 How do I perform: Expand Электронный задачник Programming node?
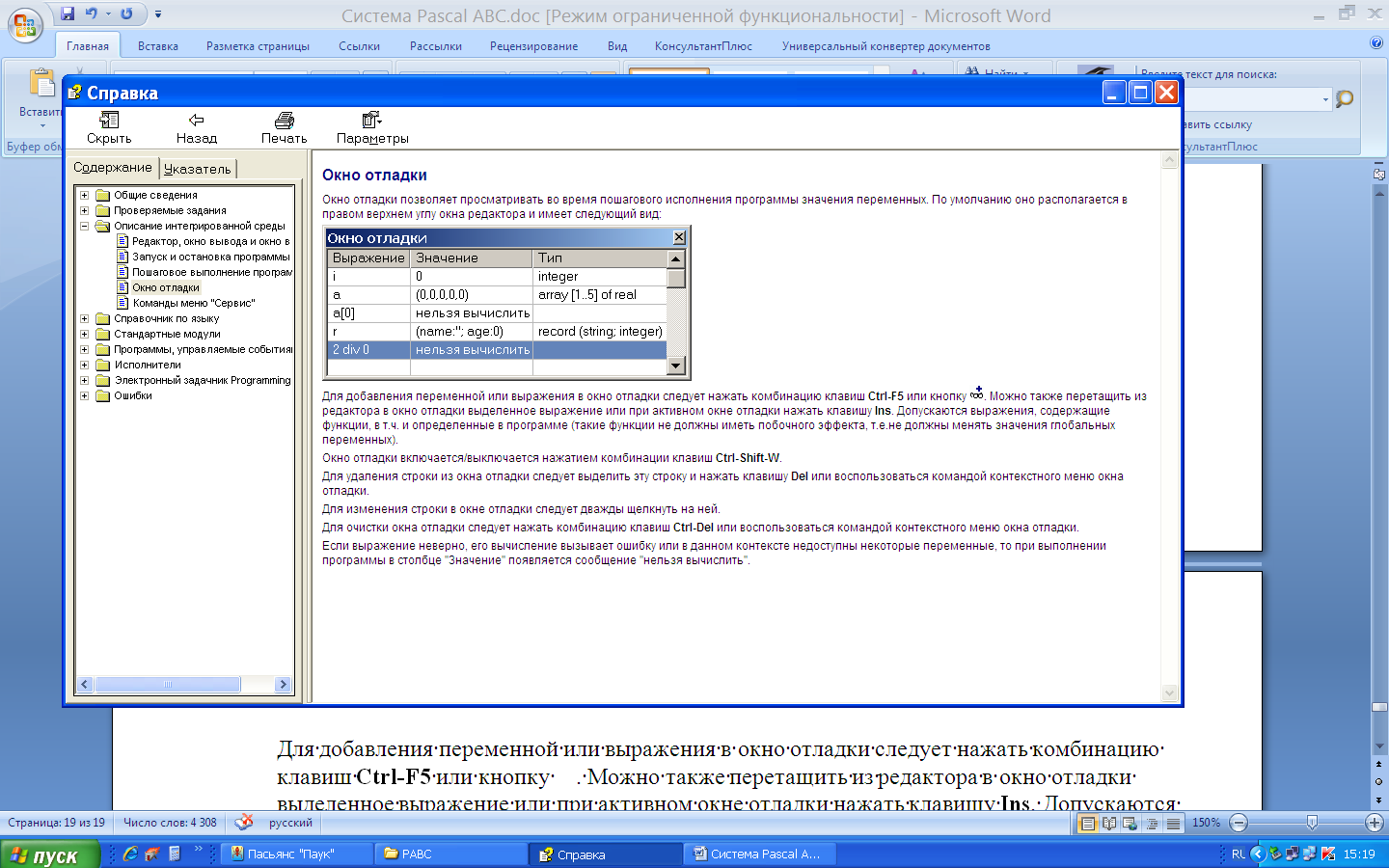(x=84, y=380)
